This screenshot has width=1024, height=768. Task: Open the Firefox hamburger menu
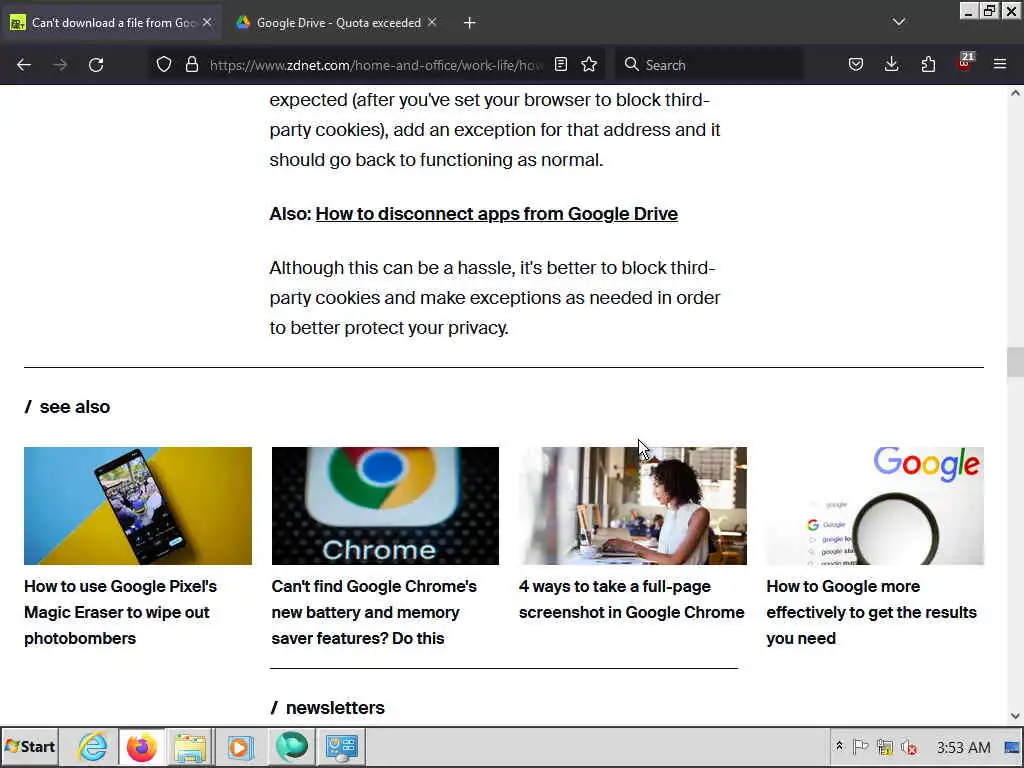pyautogui.click(x=1000, y=64)
